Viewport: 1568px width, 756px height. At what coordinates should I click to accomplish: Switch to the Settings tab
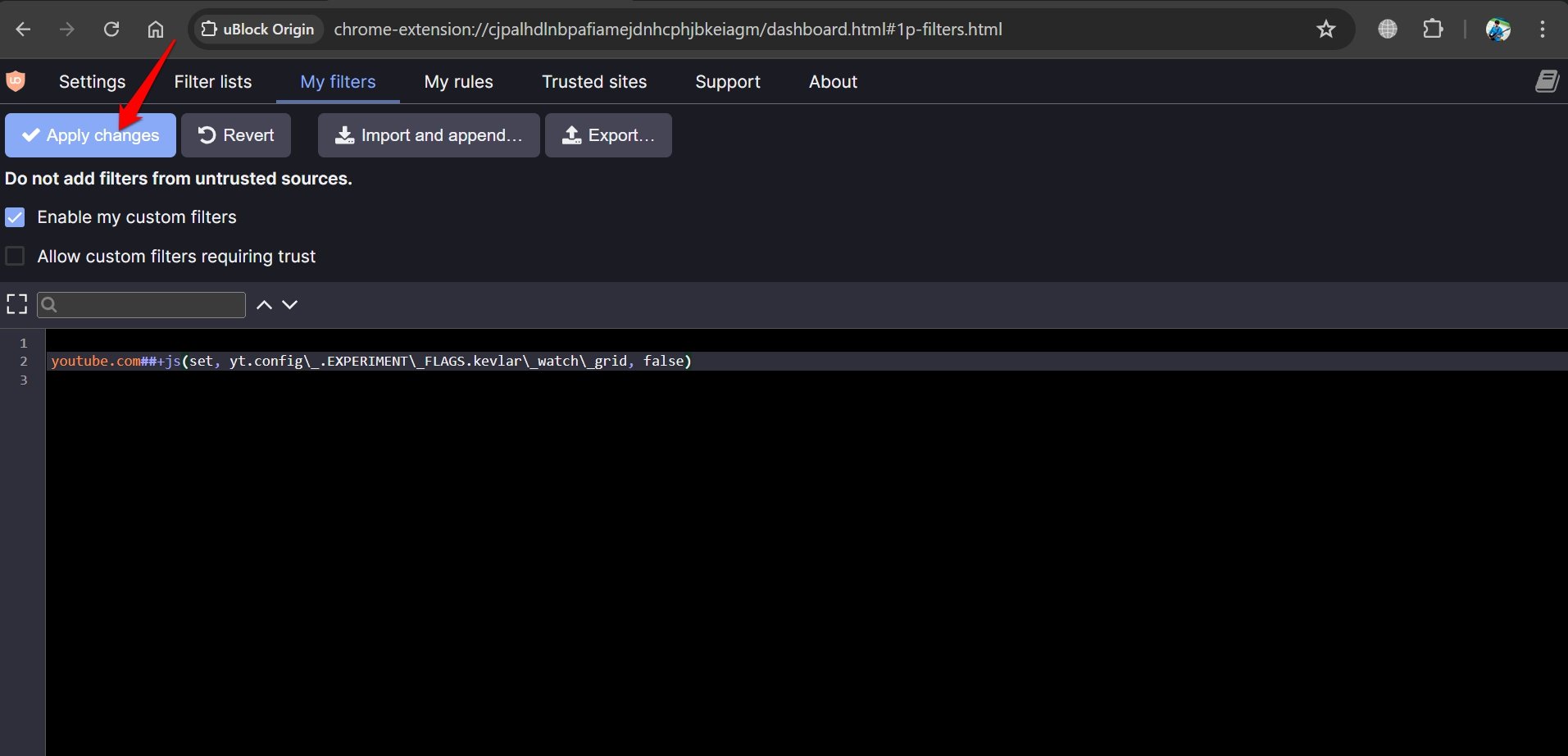coord(92,82)
